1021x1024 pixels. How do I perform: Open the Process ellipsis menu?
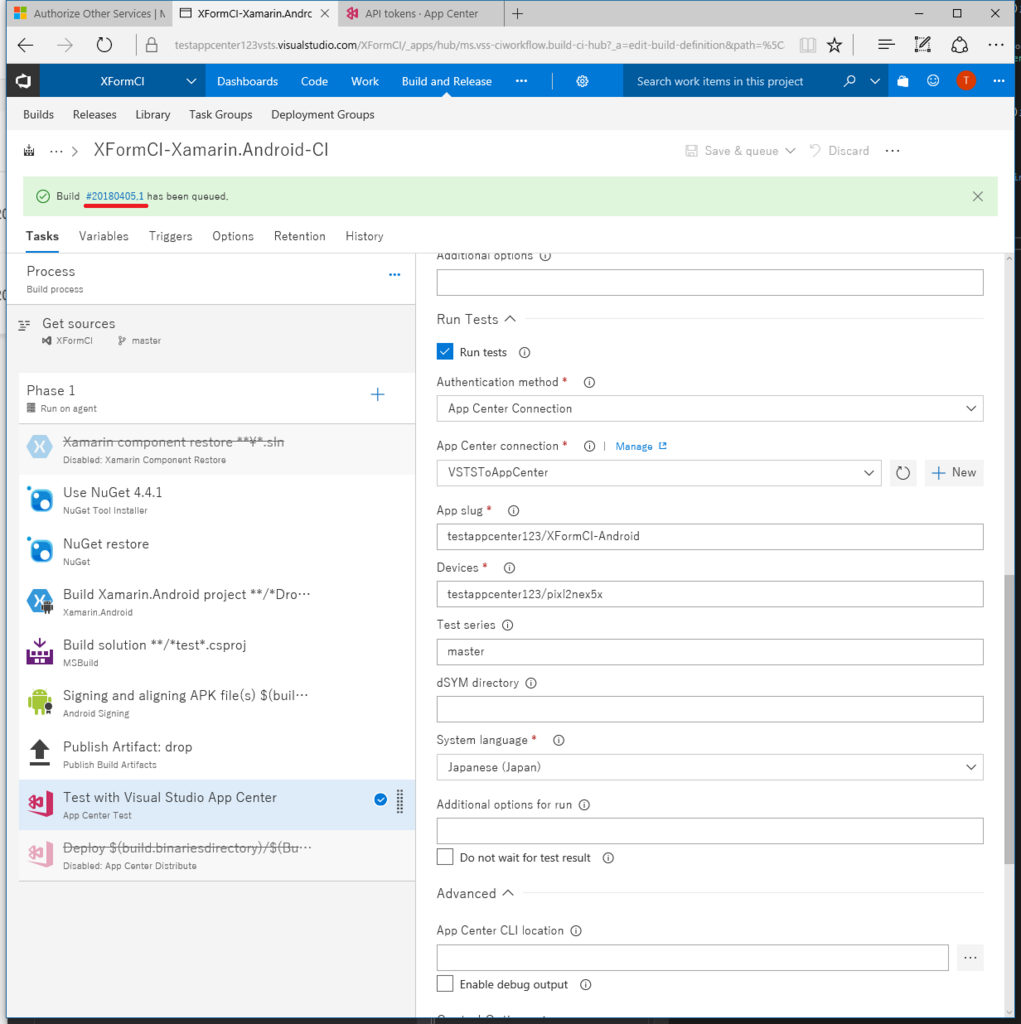pos(395,275)
